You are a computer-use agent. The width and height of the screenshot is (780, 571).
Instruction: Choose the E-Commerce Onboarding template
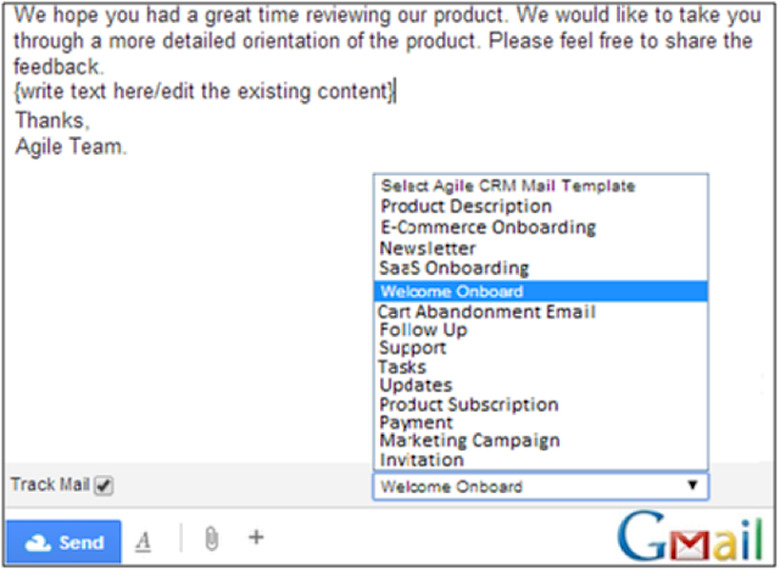(x=487, y=227)
